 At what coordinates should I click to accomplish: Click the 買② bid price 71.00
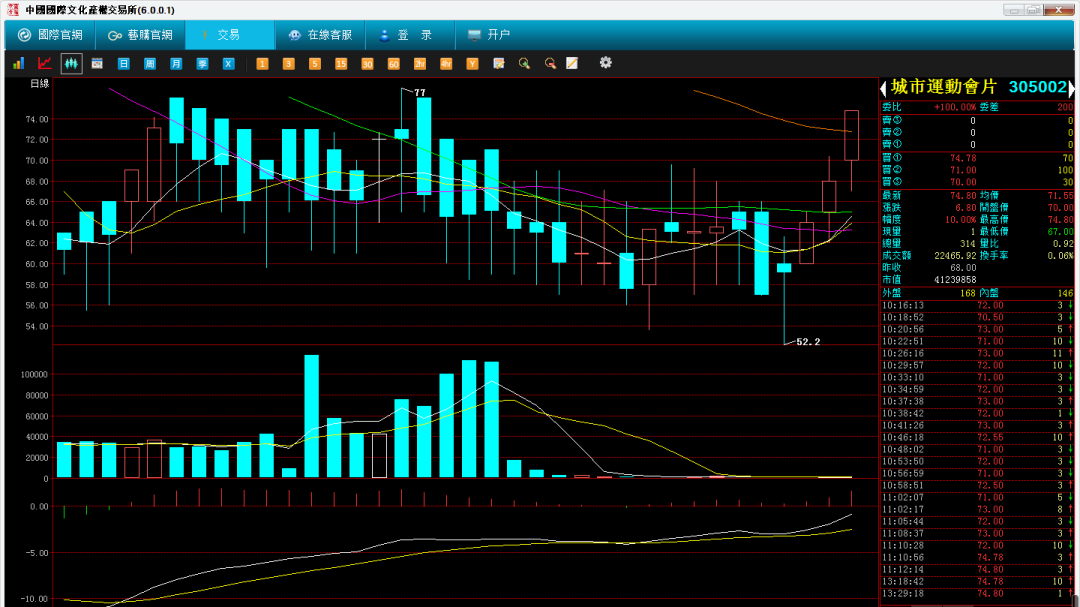(963, 170)
